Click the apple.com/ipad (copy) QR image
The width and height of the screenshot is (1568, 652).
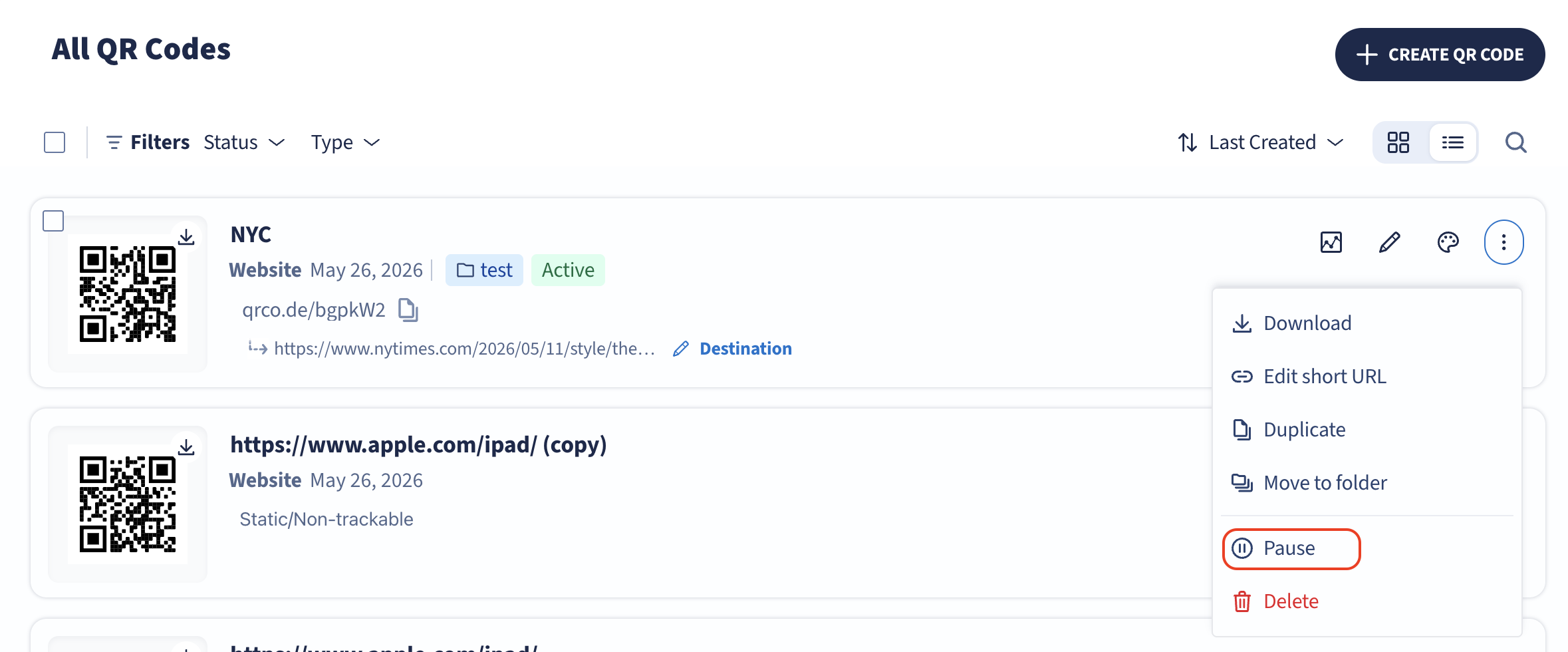[x=128, y=504]
